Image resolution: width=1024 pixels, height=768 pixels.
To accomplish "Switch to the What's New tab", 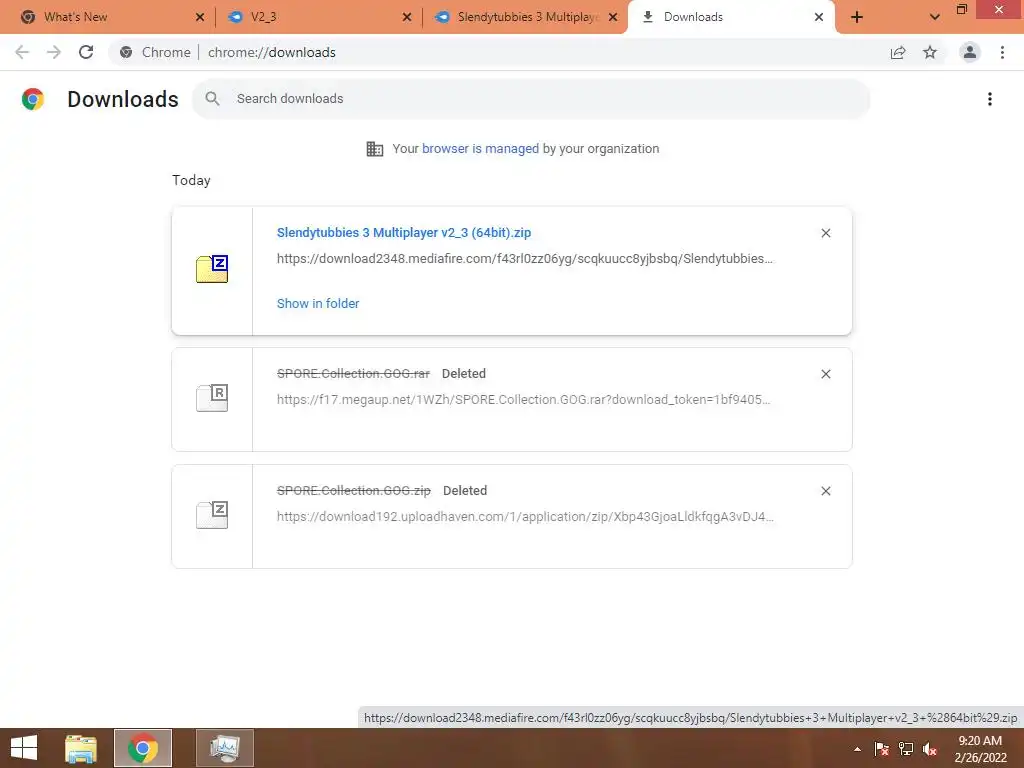I will pos(108,17).
